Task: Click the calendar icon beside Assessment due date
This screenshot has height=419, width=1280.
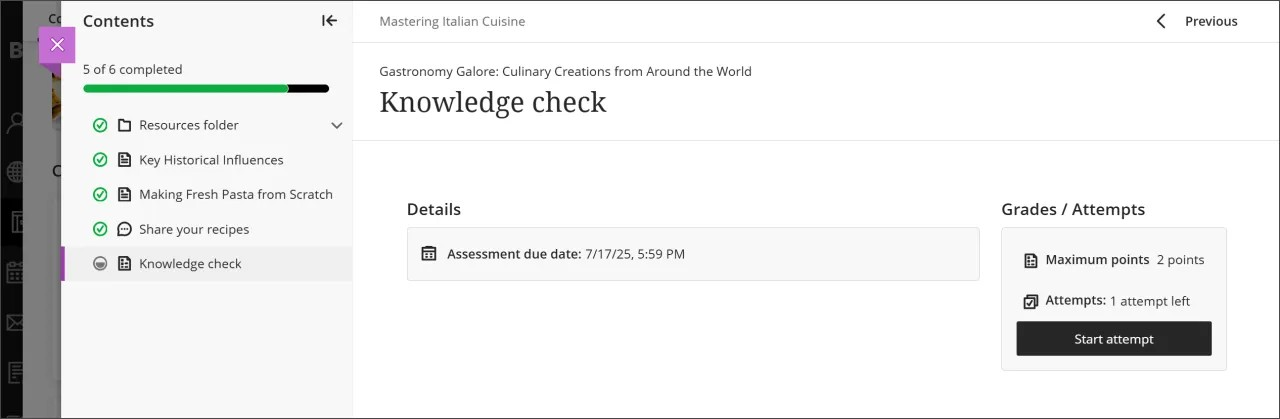Action: [x=429, y=254]
